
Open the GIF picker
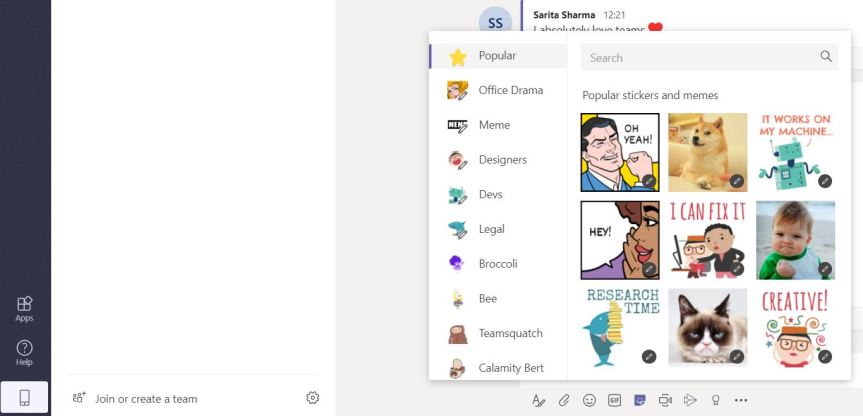(614, 400)
